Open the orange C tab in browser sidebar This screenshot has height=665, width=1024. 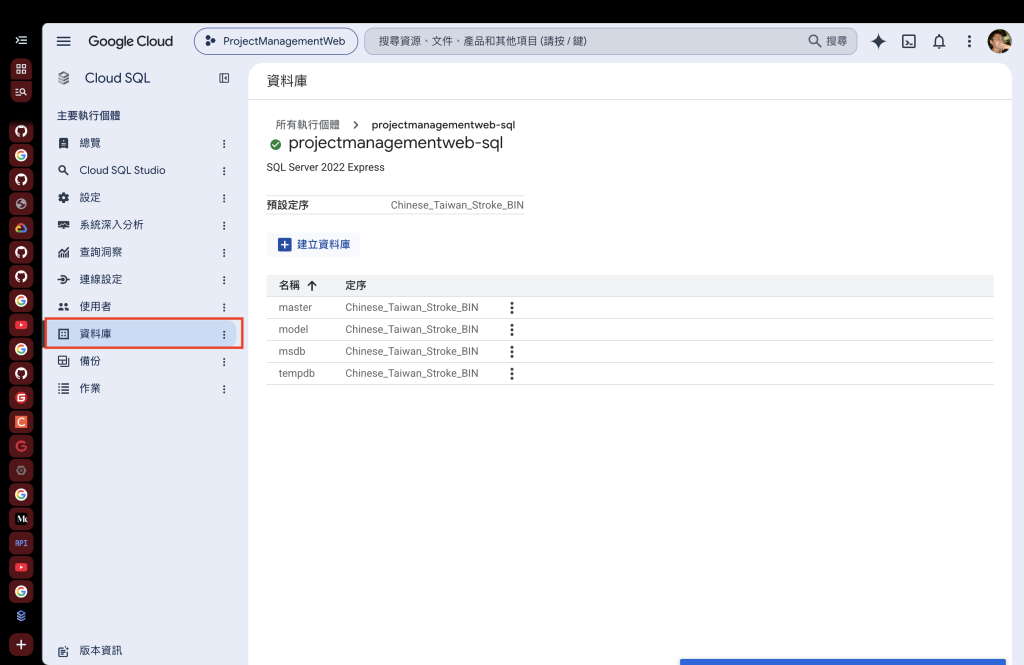tap(21, 422)
